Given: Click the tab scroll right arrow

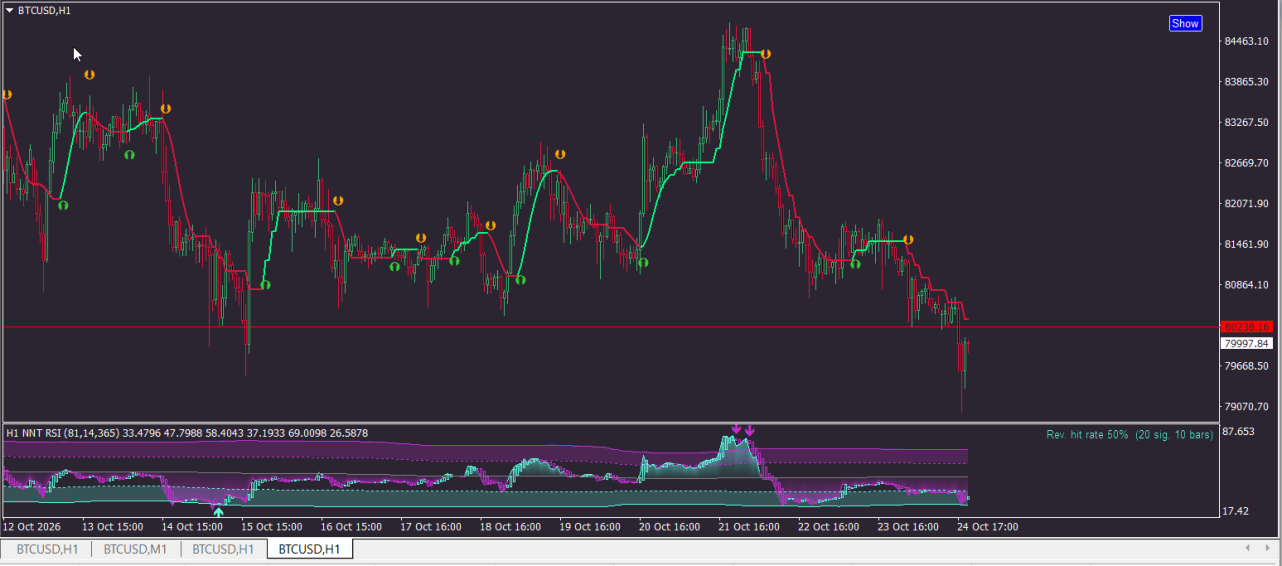Looking at the screenshot, I should (1265, 548).
